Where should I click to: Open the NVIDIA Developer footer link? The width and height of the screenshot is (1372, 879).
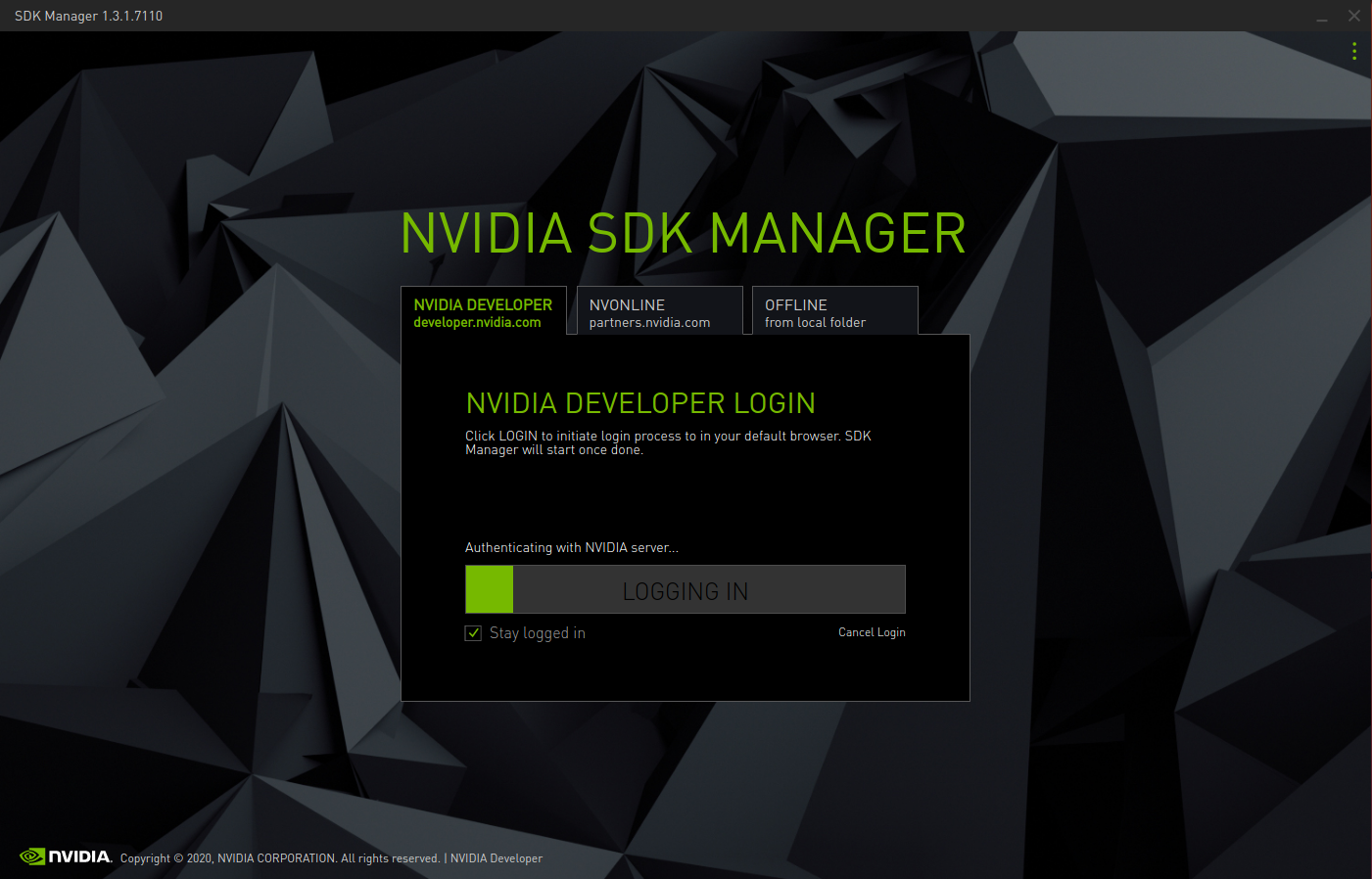497,858
